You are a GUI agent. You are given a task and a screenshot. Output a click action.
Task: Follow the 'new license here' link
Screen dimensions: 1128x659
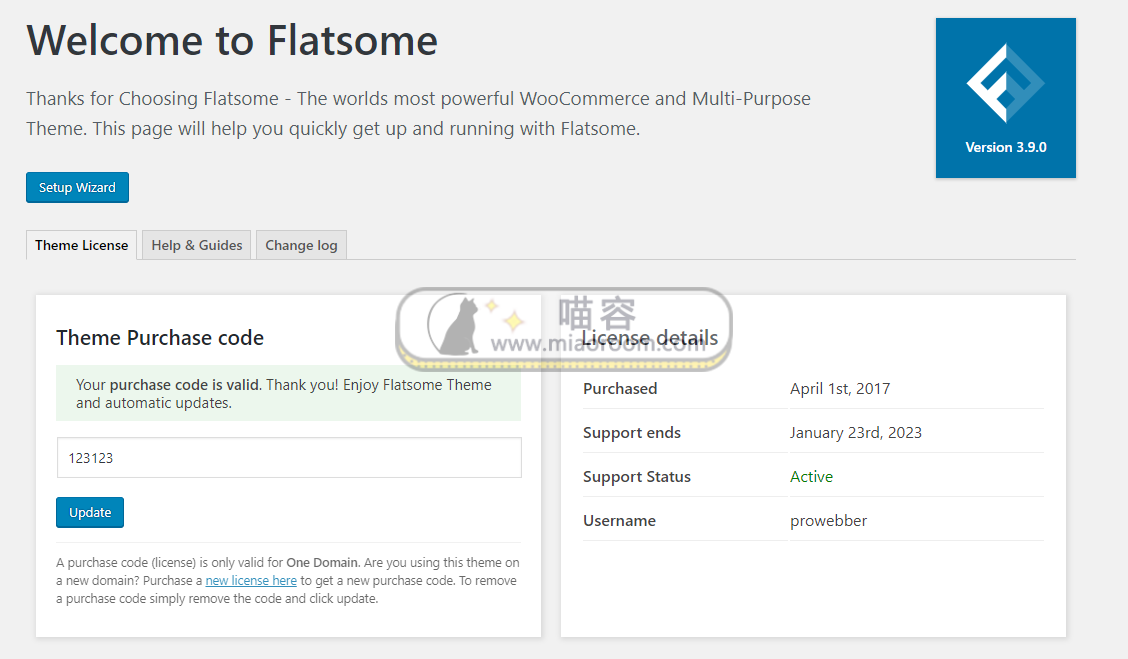(251, 581)
